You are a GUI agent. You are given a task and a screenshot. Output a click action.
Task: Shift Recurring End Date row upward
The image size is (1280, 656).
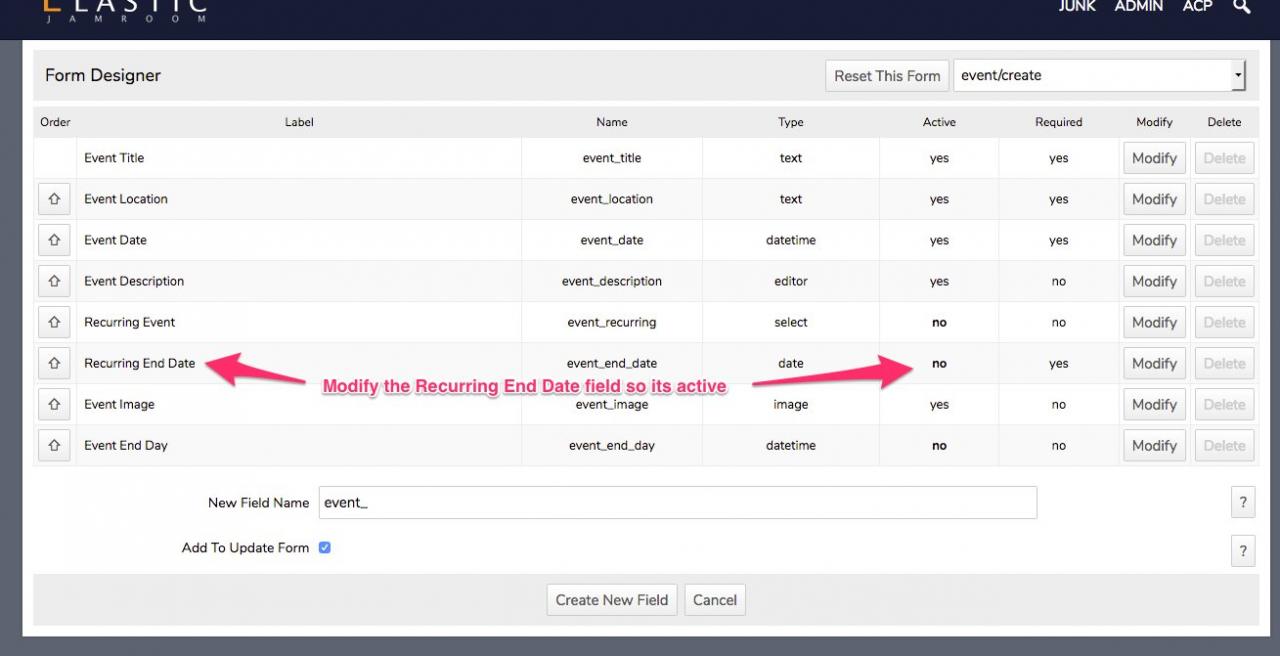(54, 363)
